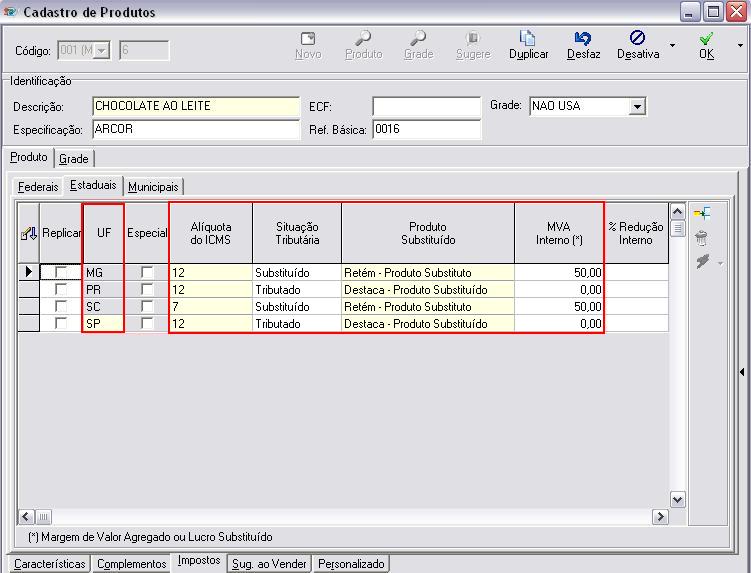Viewport: 751px width, 573px height.
Task: Click the lightning bolt action icon
Action: coord(702,261)
